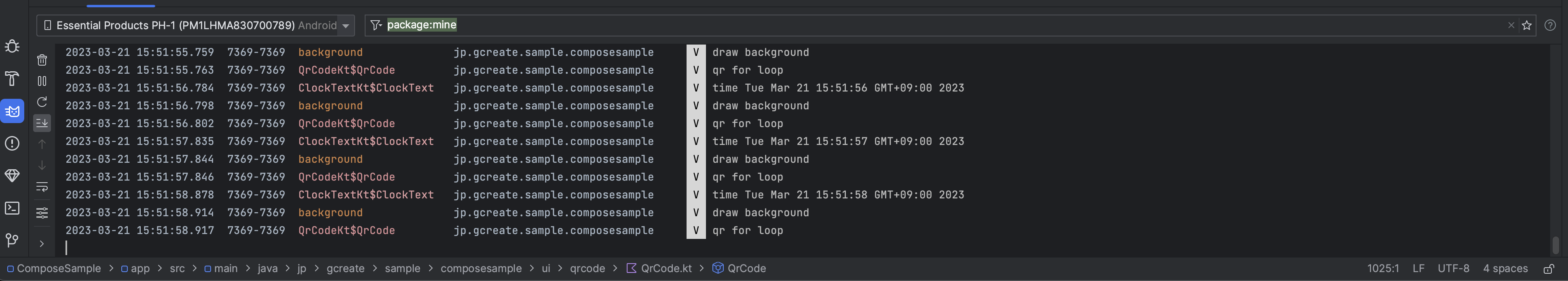Open the Build hammer tool window

pyautogui.click(x=12, y=79)
